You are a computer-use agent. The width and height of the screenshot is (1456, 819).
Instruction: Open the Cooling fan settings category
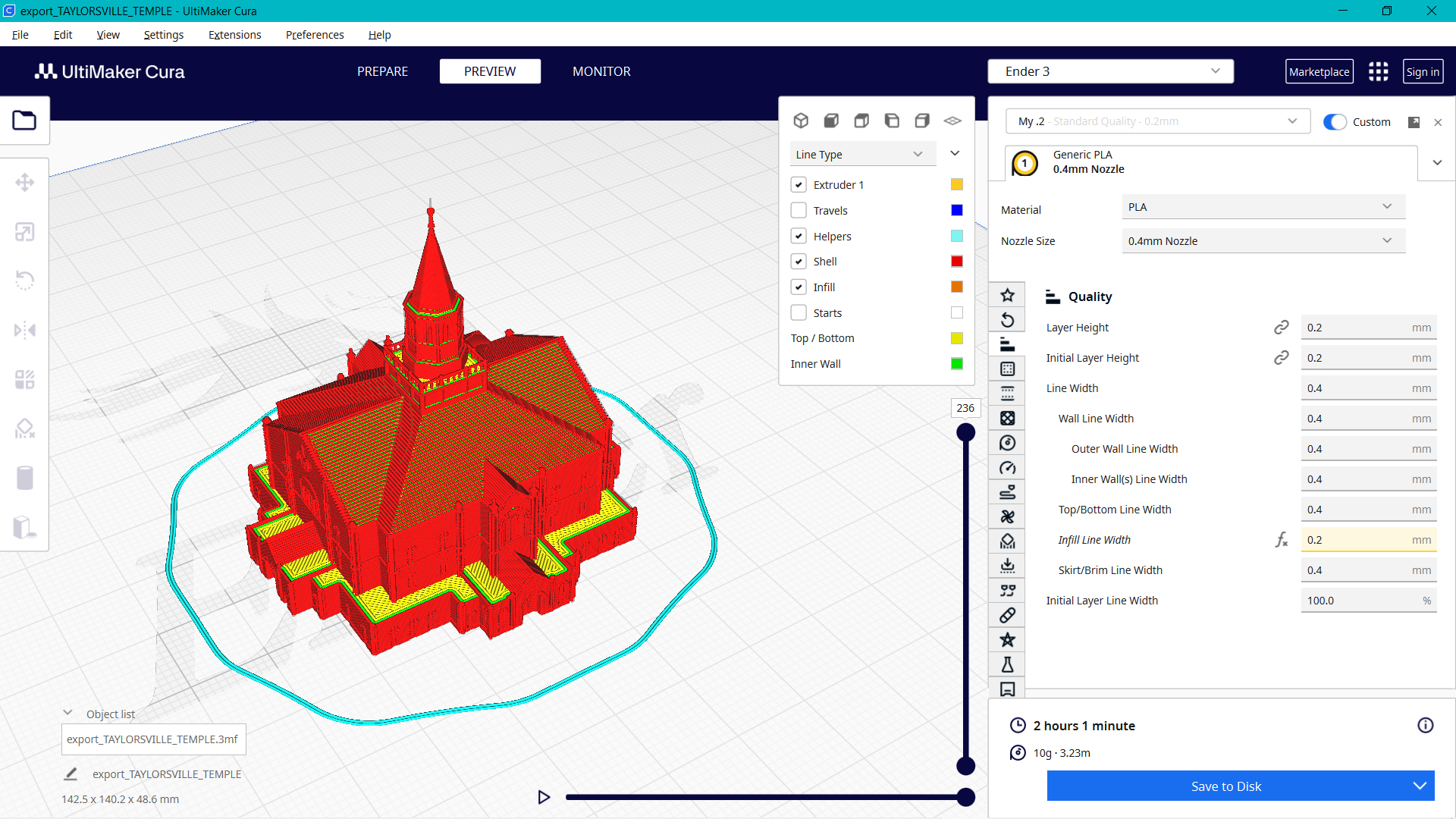coord(1007,516)
